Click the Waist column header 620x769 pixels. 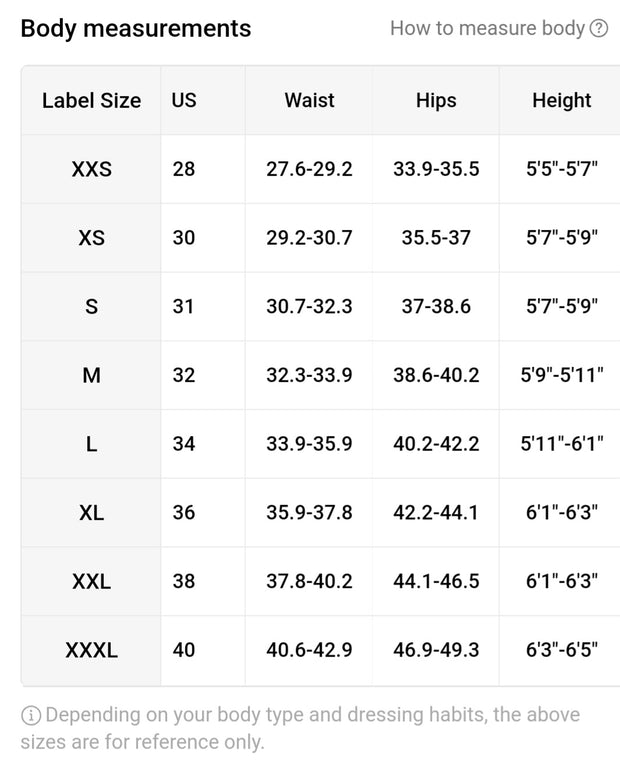pos(309,101)
